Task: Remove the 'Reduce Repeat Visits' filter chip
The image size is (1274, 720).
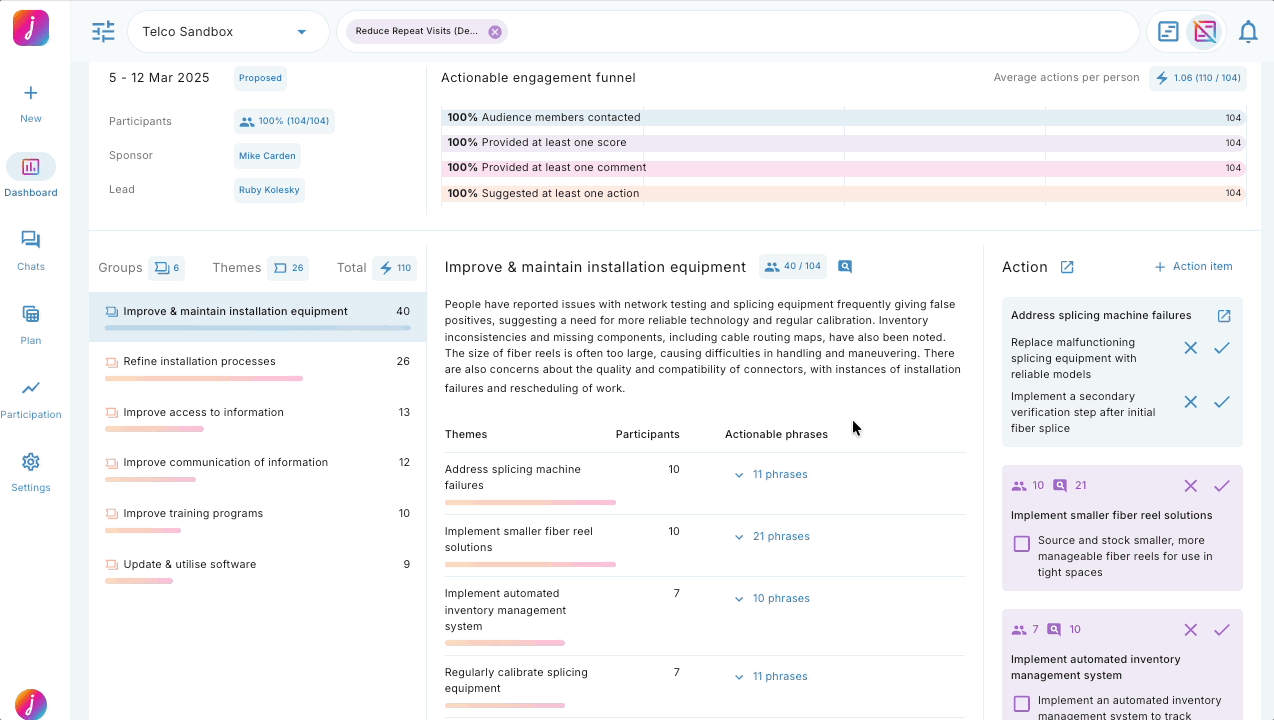Action: [494, 32]
